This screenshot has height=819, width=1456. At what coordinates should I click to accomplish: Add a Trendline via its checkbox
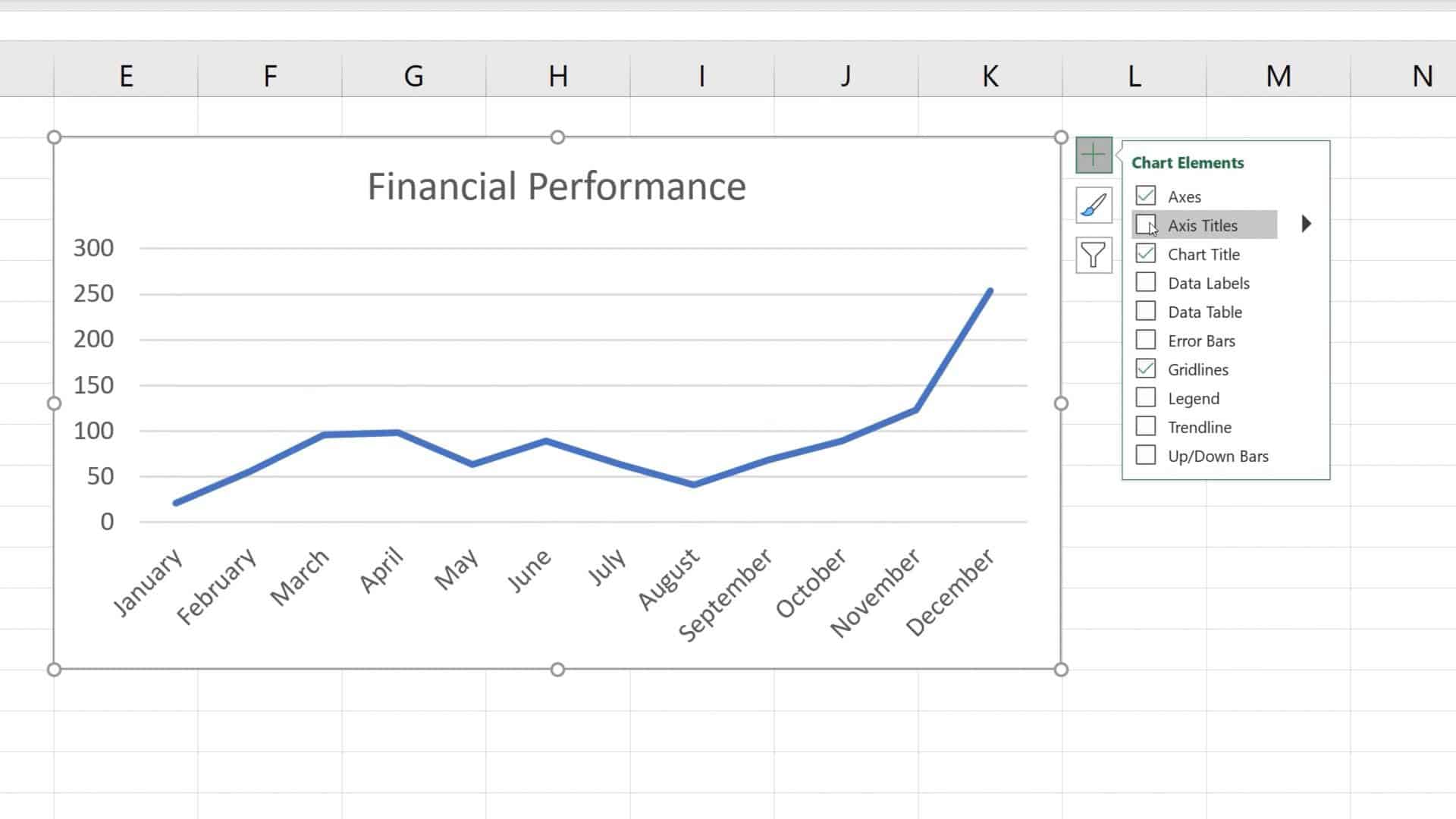(x=1145, y=426)
